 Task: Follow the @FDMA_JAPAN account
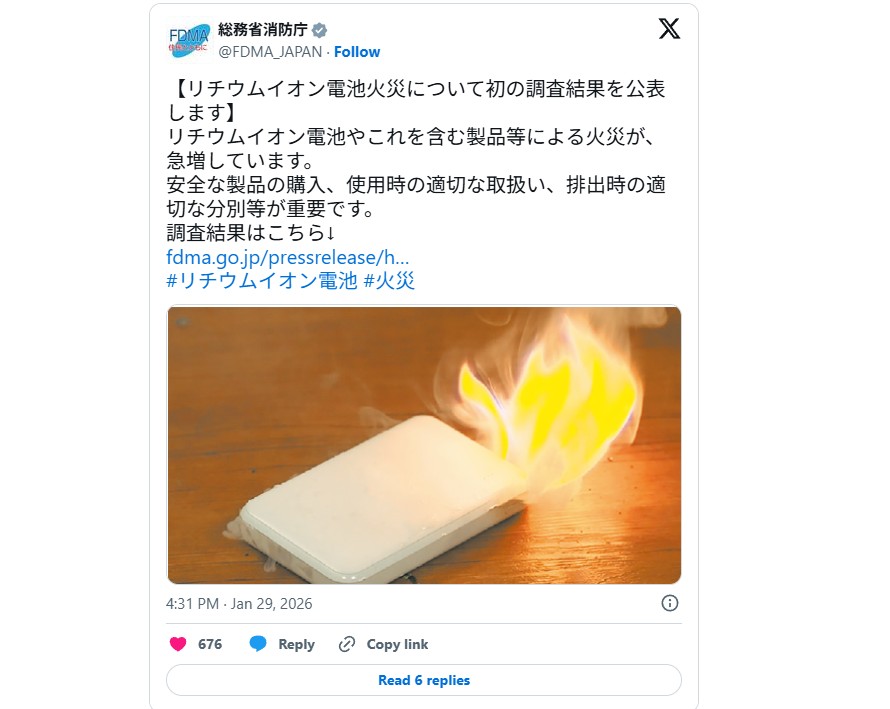click(x=357, y=52)
